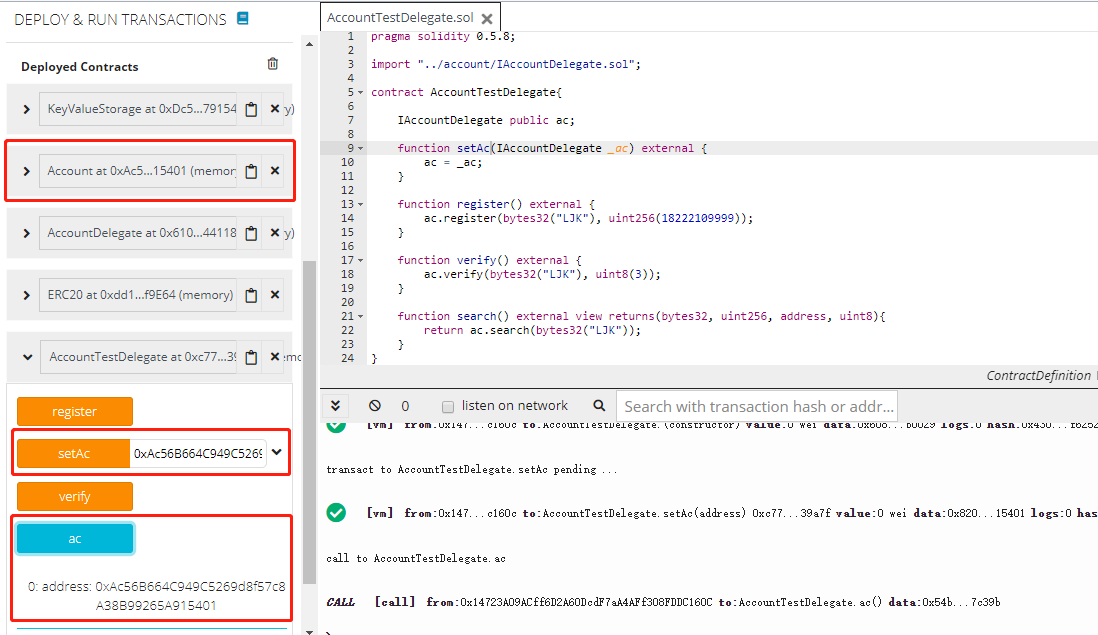Fold the contract definition at line 5

coord(361,92)
